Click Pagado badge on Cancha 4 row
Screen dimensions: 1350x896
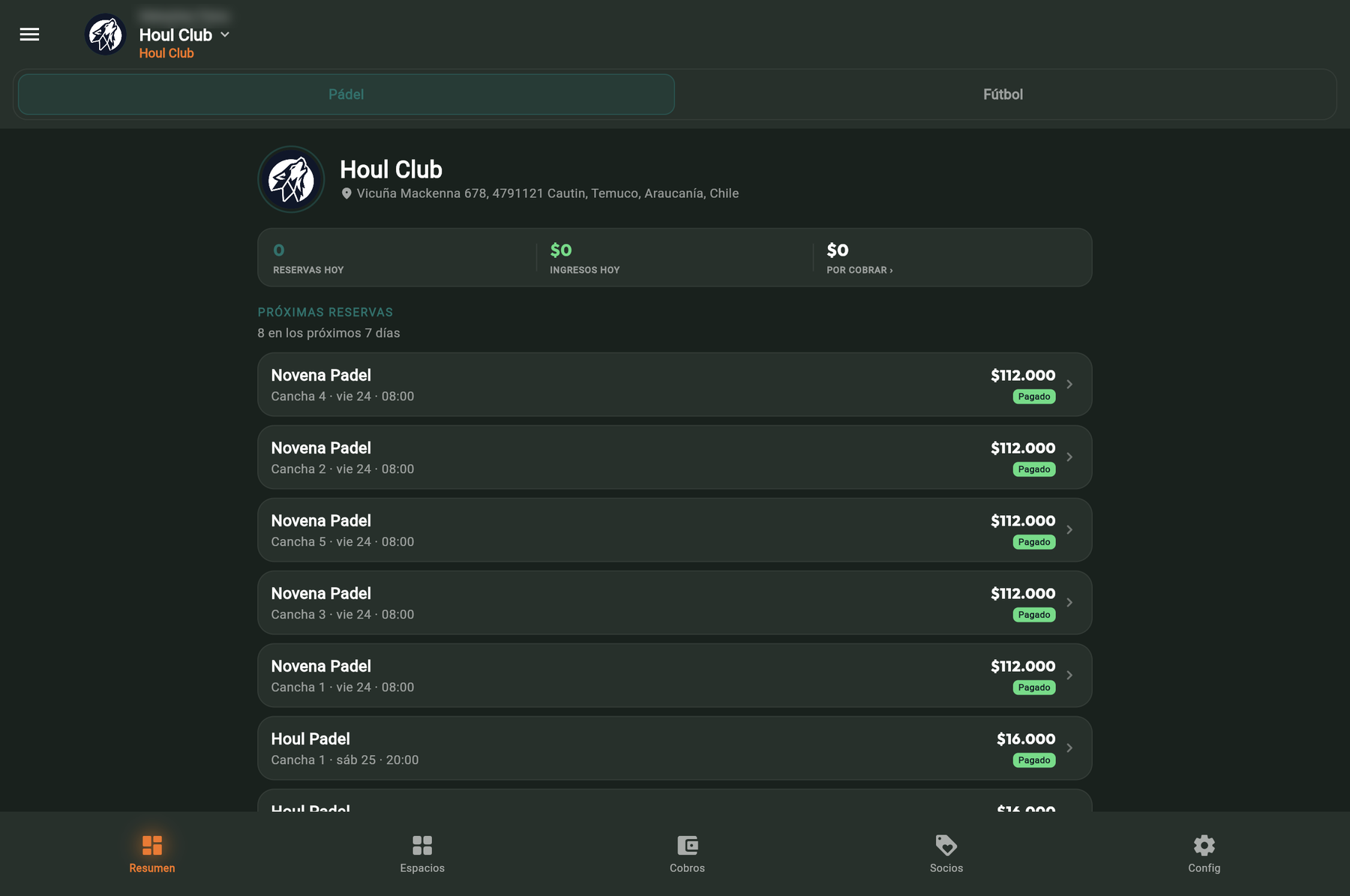click(x=1034, y=397)
